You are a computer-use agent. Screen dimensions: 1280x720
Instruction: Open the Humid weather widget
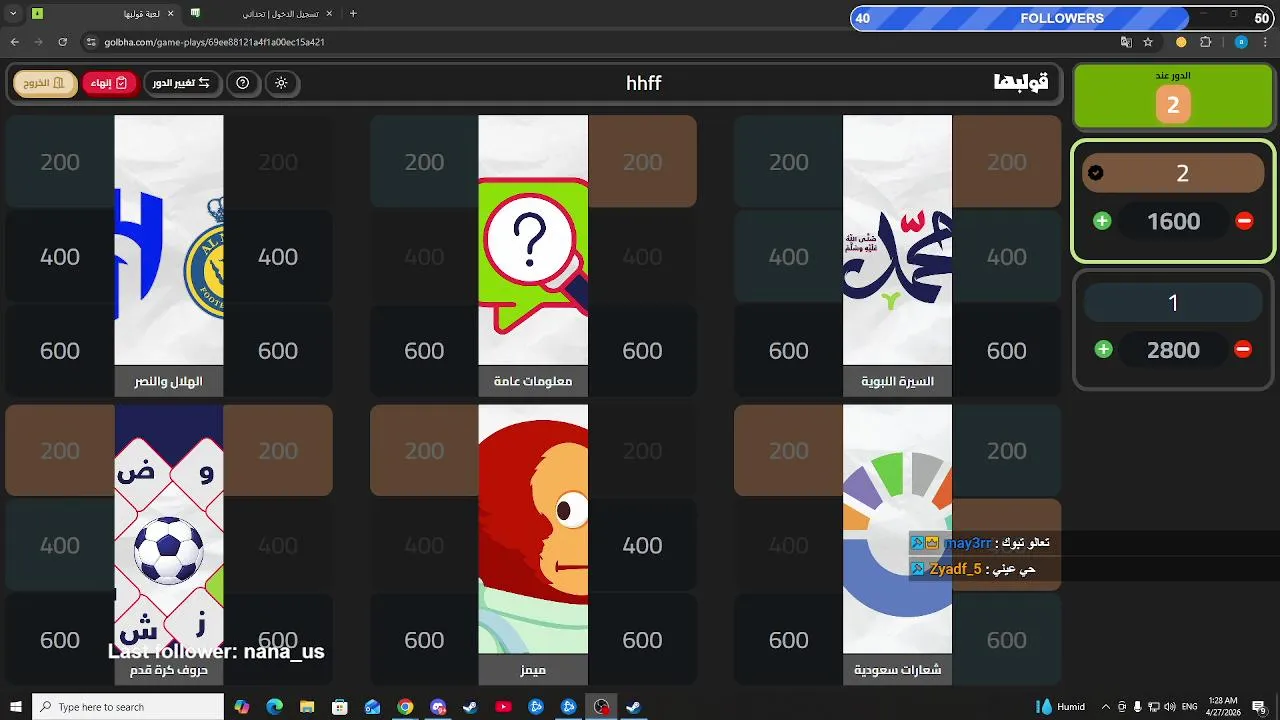pyautogui.click(x=1061, y=707)
